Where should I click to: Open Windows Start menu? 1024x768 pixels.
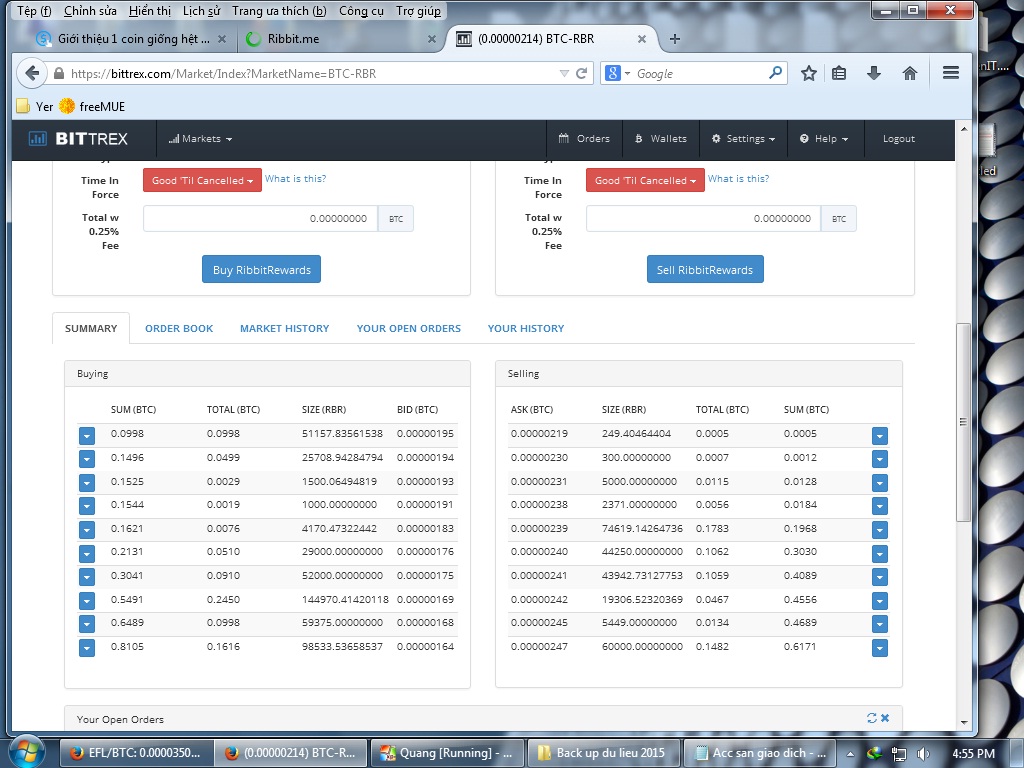(x=25, y=752)
